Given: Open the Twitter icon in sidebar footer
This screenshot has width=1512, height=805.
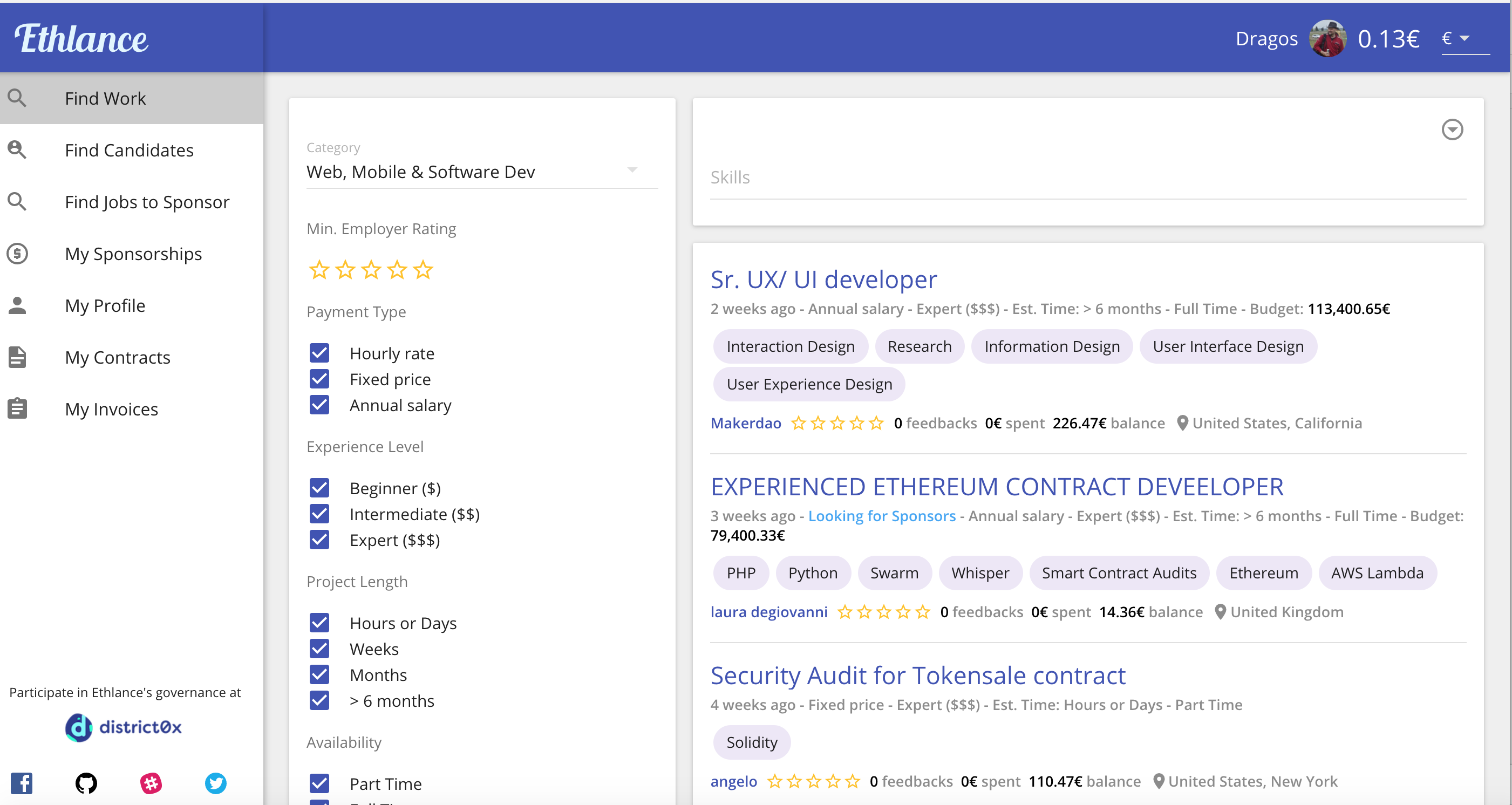Looking at the screenshot, I should click(215, 783).
